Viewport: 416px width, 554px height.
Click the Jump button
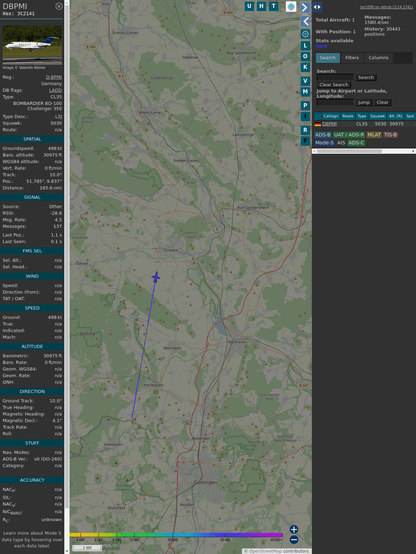pyautogui.click(x=364, y=102)
